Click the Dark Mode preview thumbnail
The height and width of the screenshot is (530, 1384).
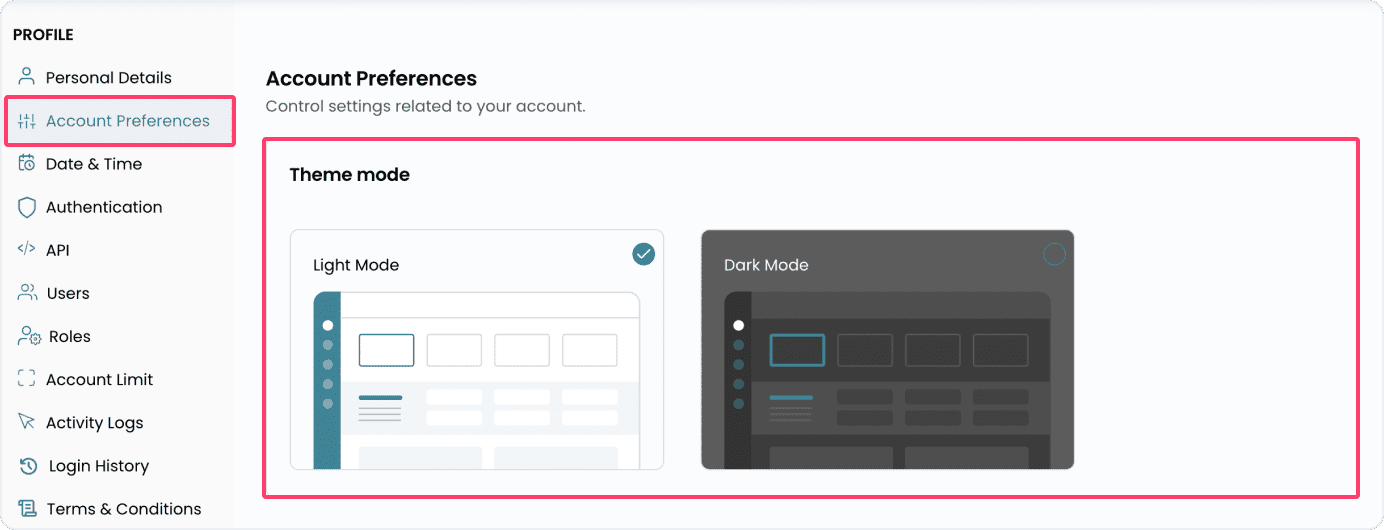coord(887,380)
